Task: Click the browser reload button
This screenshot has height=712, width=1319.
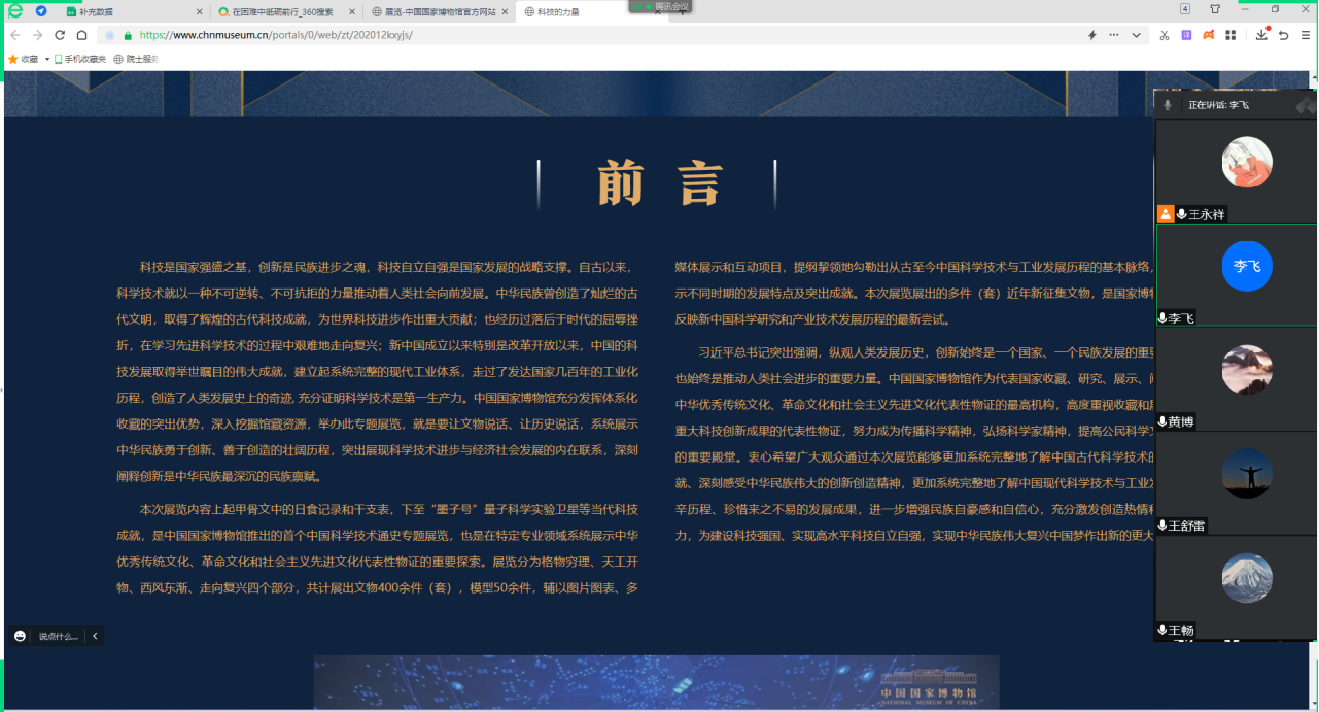Action: (60, 35)
